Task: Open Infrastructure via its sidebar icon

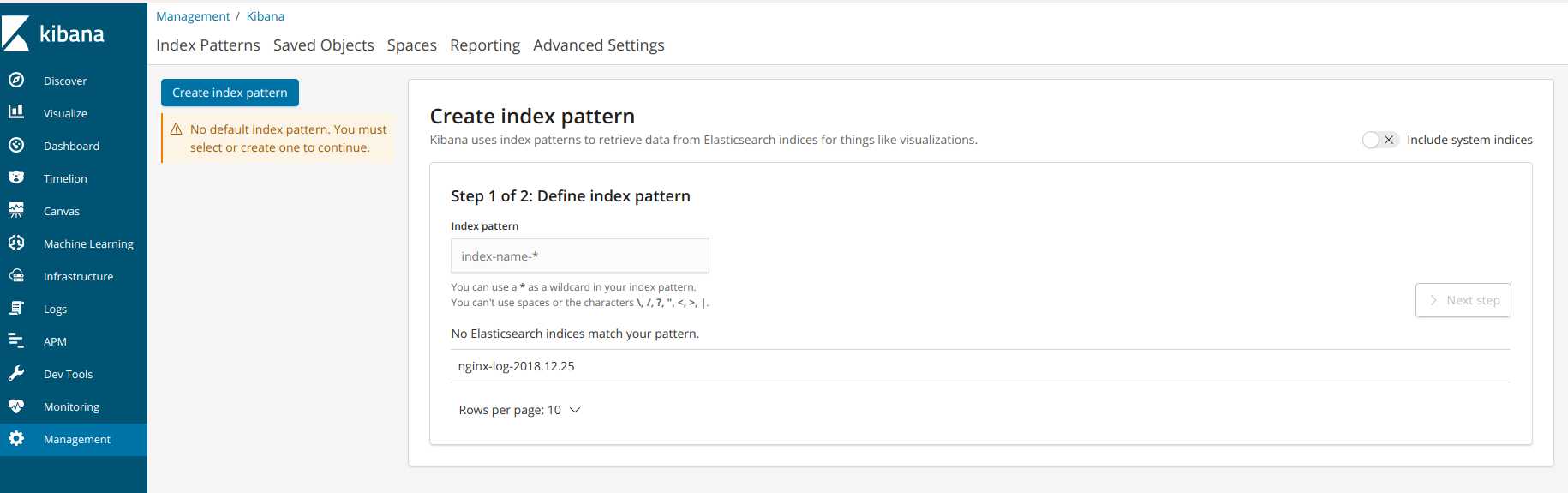Action: 15,275
